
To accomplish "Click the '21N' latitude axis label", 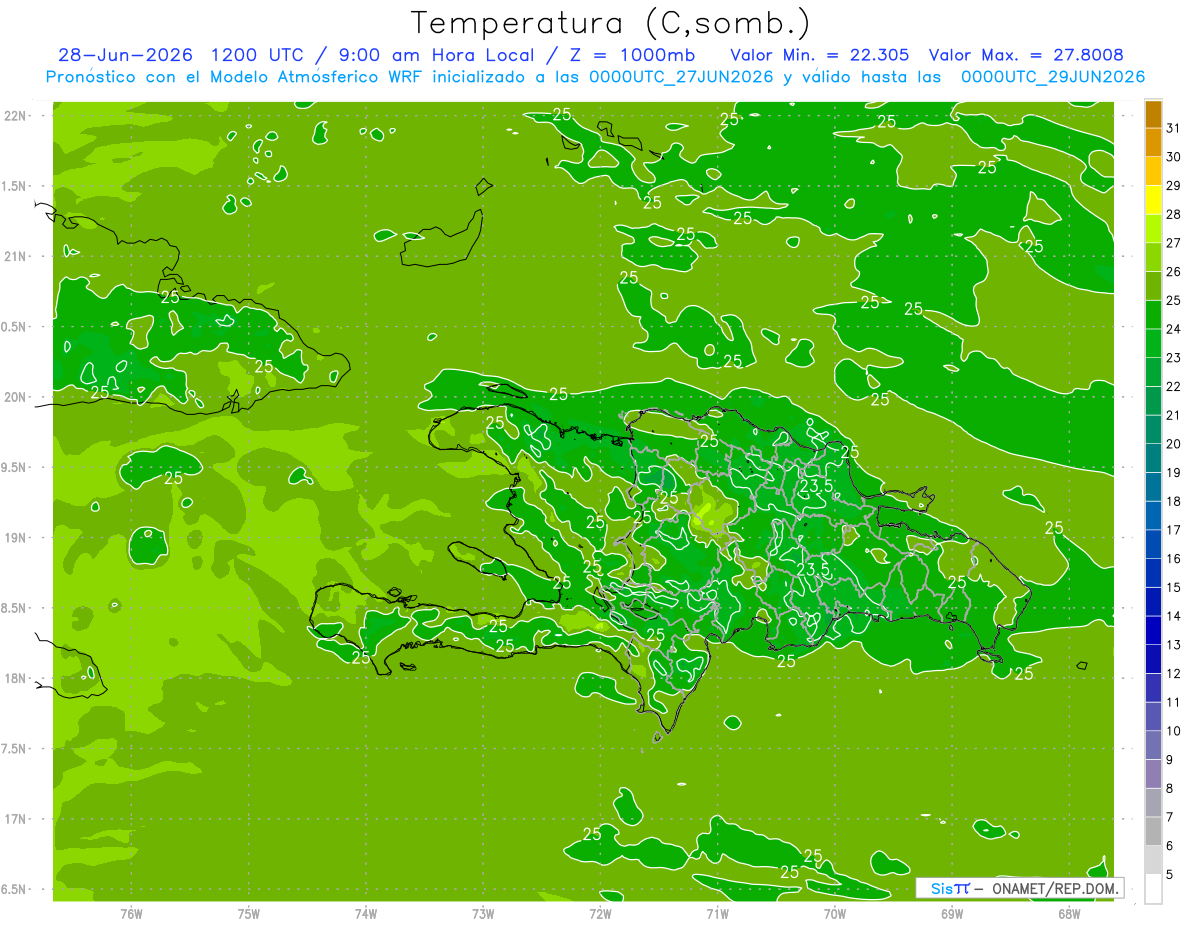I will (15, 256).
